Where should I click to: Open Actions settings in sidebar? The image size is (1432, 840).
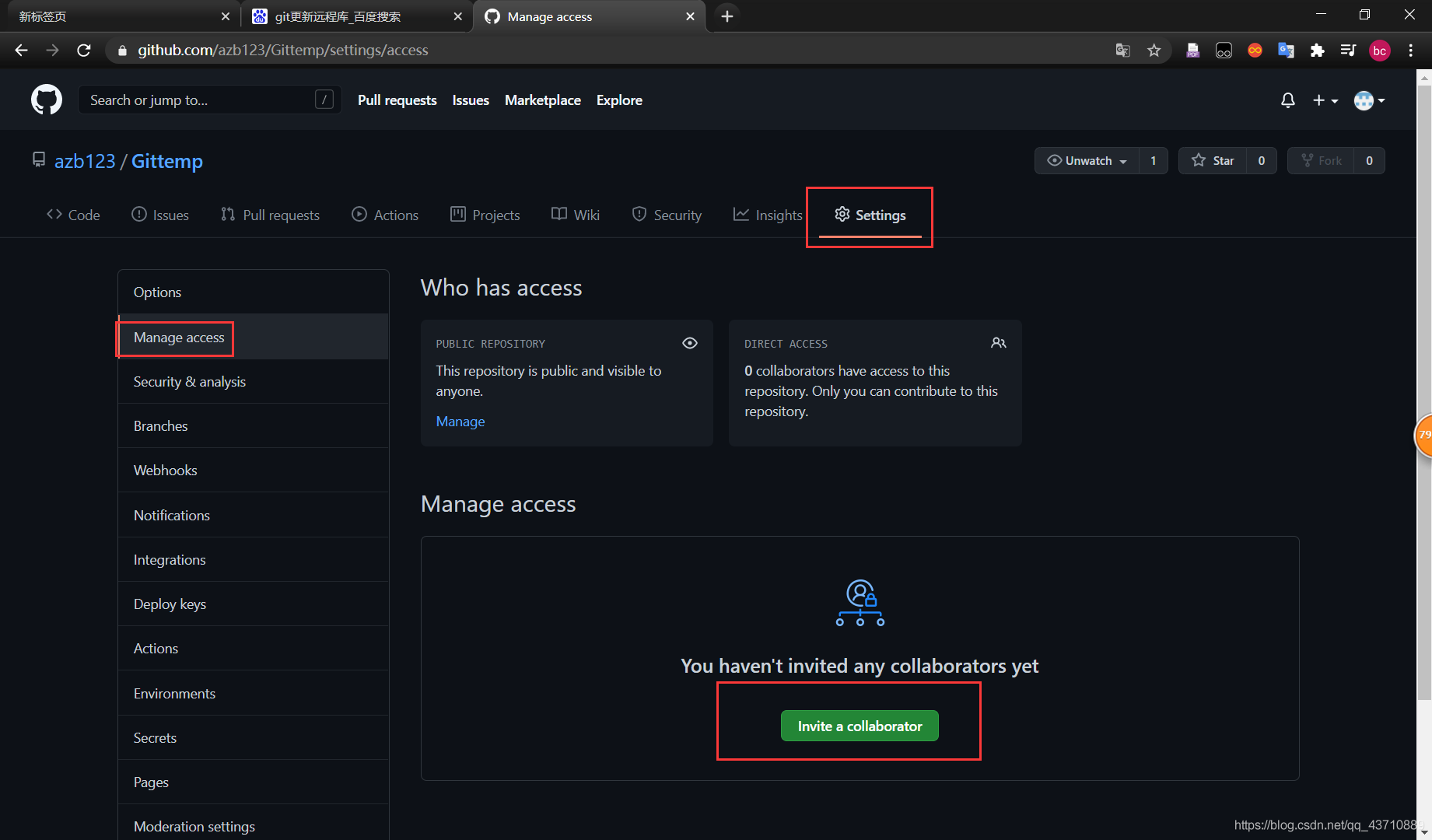254,649
